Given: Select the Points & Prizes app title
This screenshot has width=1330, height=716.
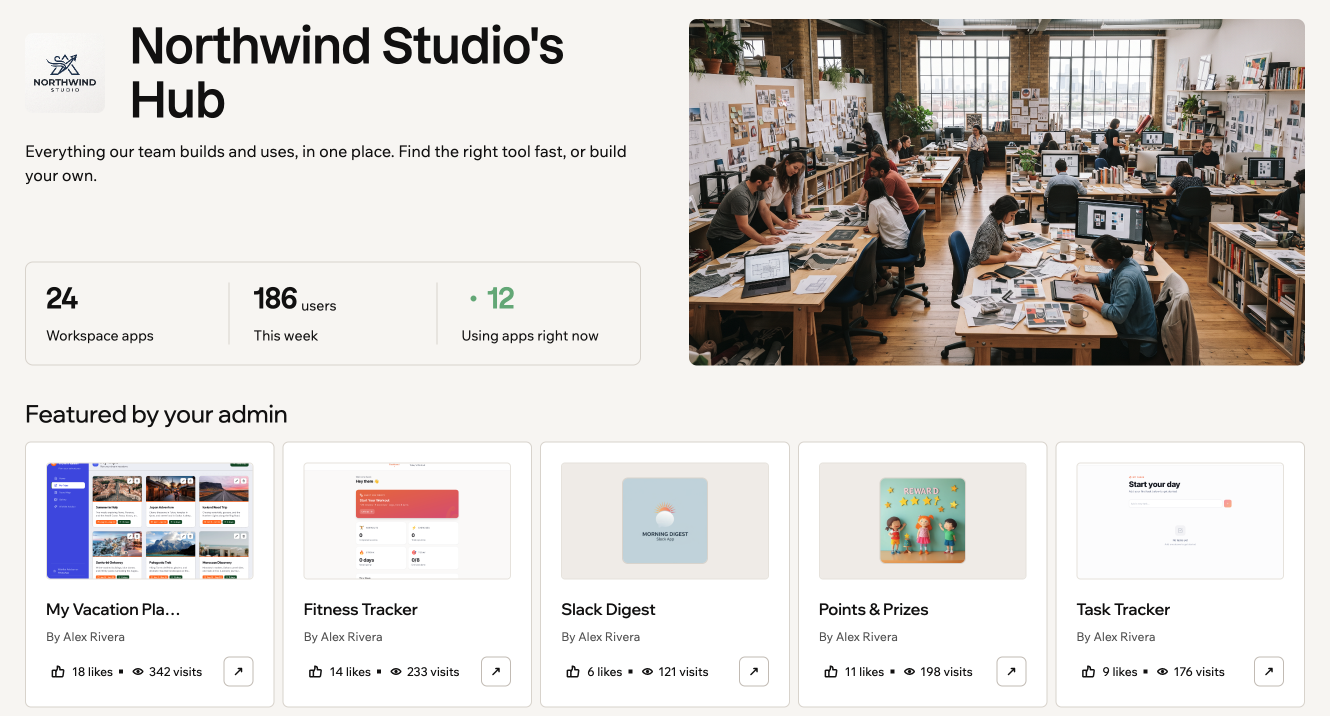Looking at the screenshot, I should (874, 609).
